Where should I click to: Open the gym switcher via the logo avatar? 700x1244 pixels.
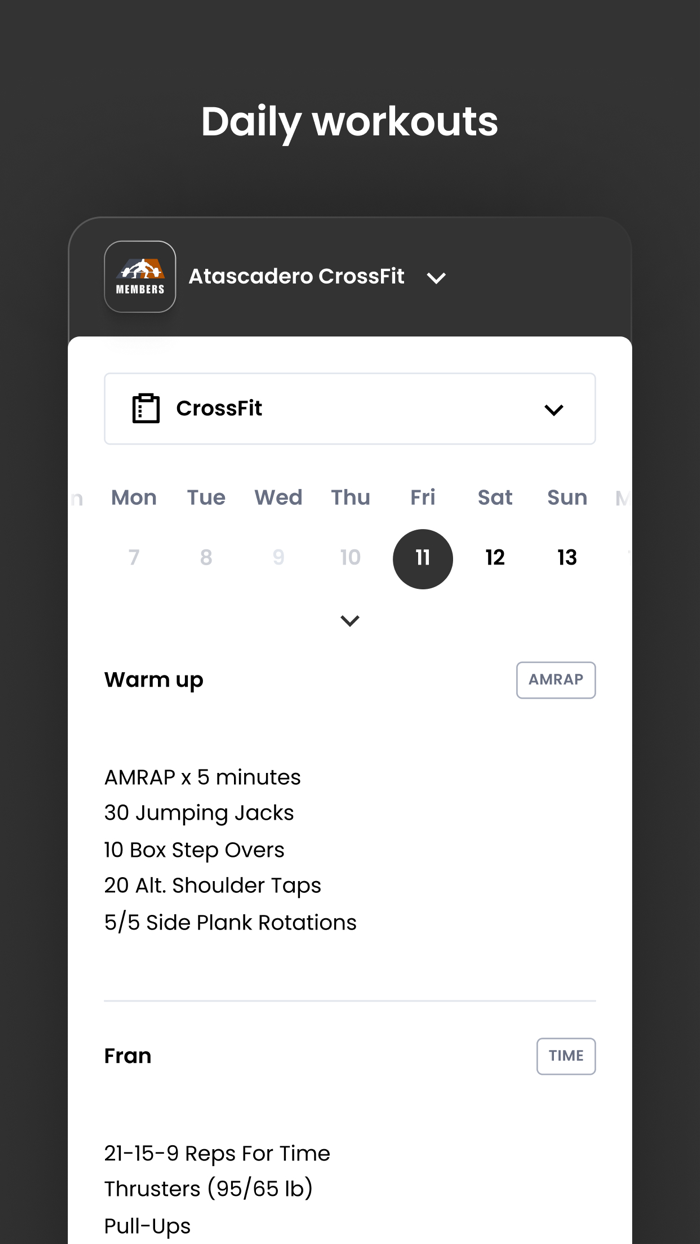point(140,276)
